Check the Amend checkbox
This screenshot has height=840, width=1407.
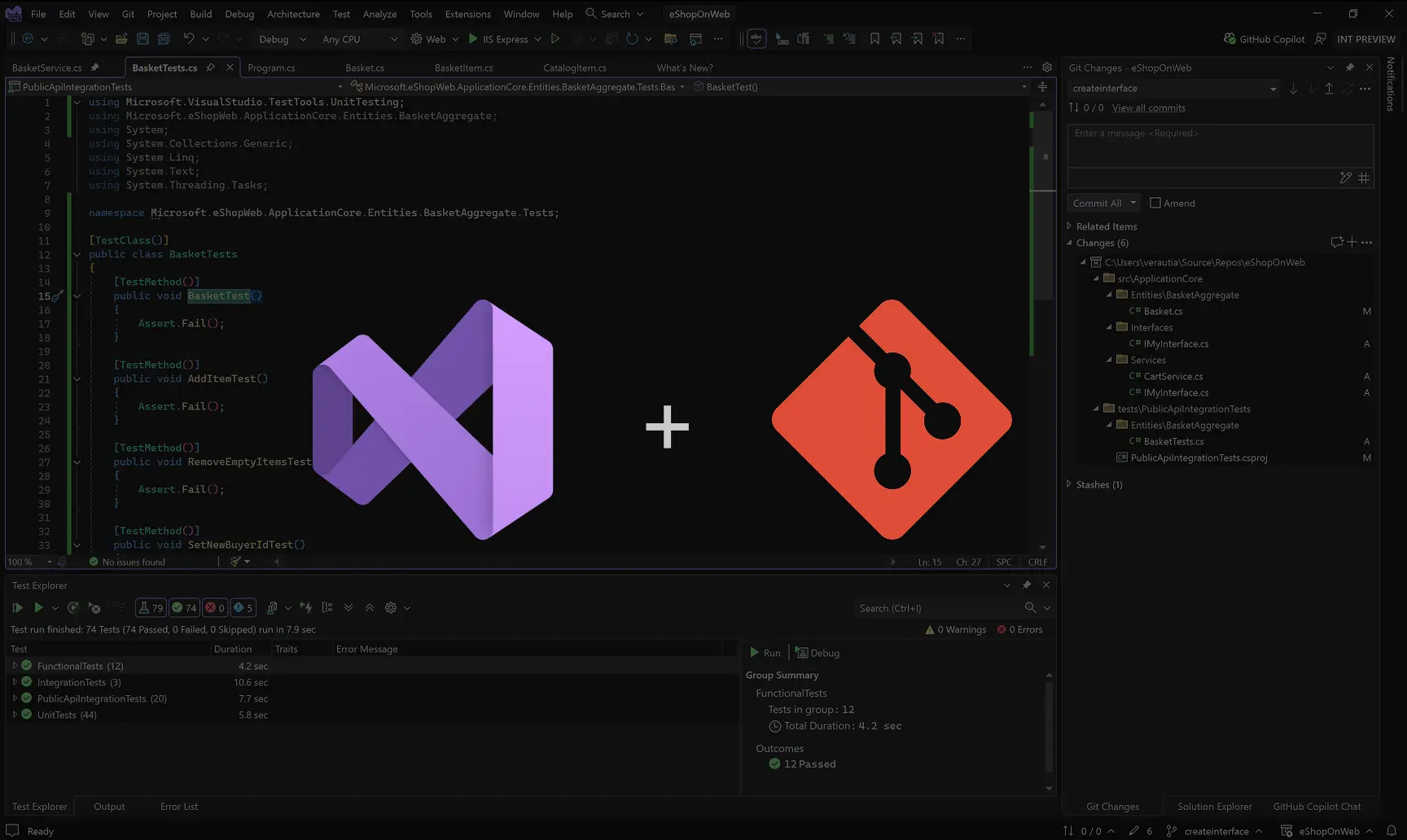pos(1156,203)
